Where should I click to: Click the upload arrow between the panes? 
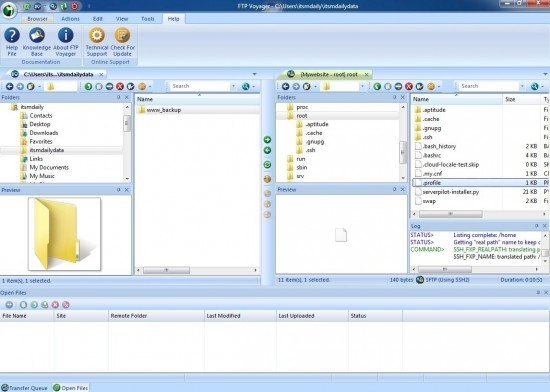pos(267,140)
